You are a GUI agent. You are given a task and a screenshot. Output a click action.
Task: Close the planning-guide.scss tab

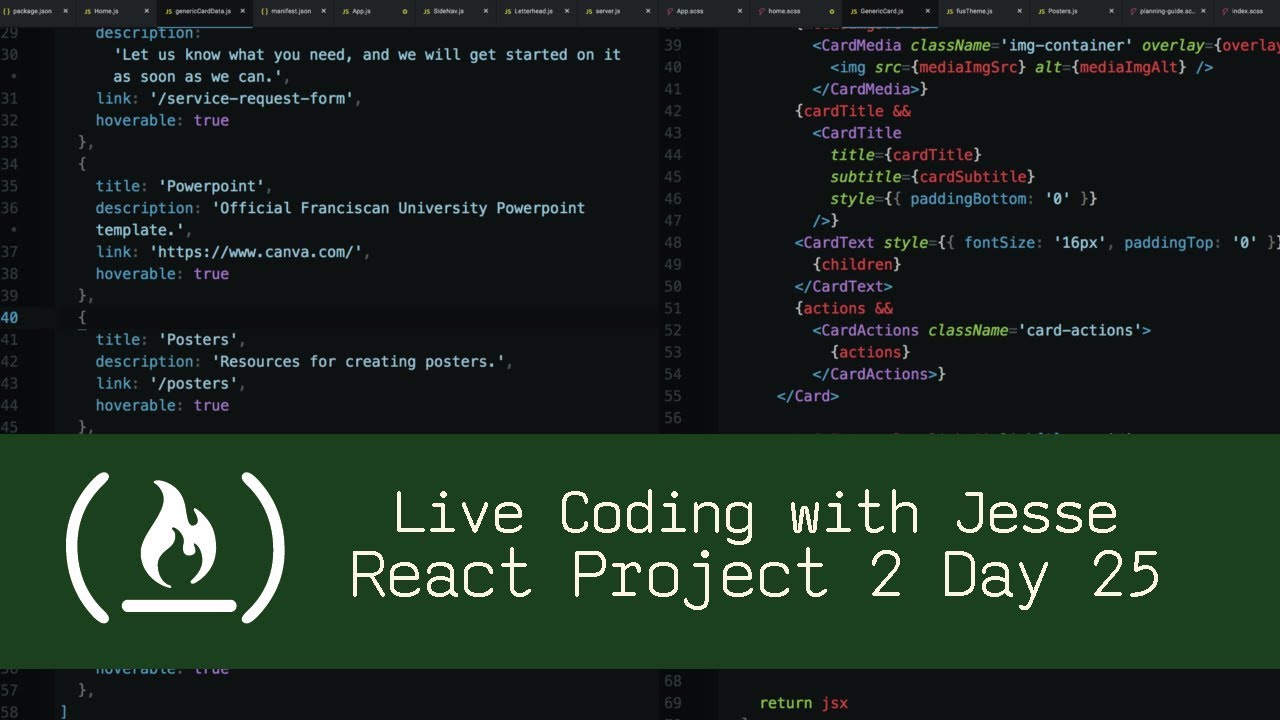tap(1203, 11)
